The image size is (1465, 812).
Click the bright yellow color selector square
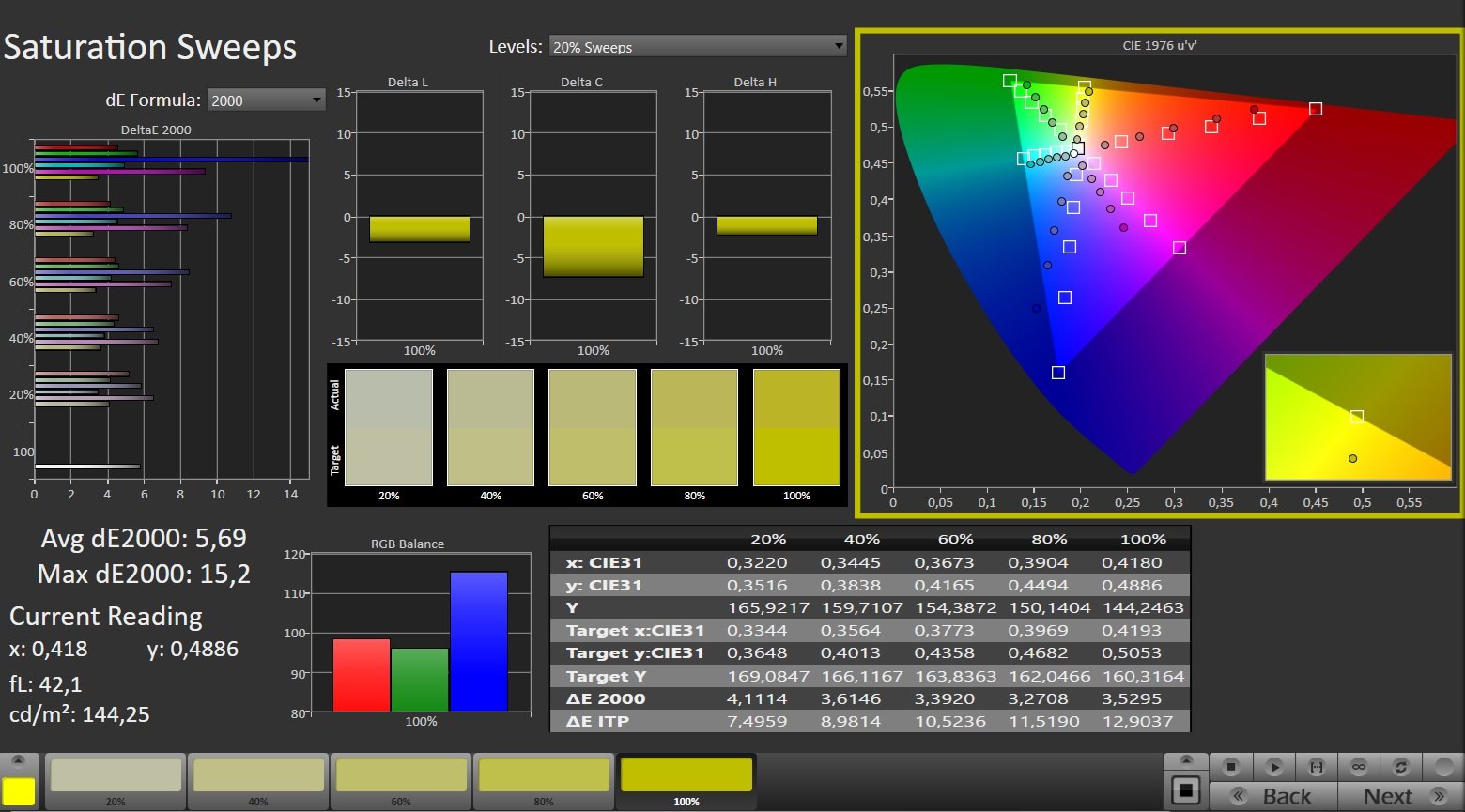19,792
